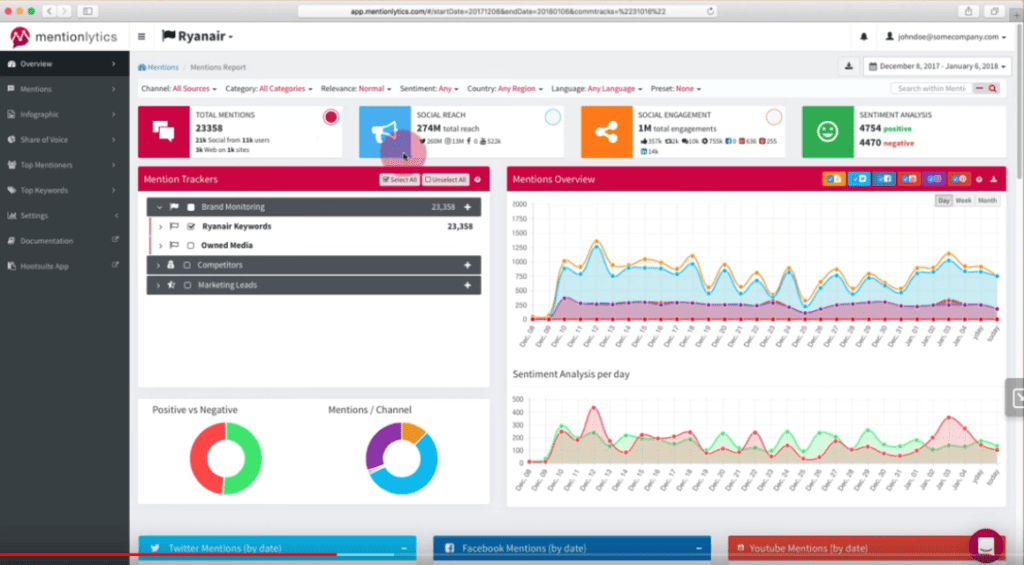Add a tracker to Brand Monitoring with plus
Screen dimensions: 1024x565
[468, 207]
